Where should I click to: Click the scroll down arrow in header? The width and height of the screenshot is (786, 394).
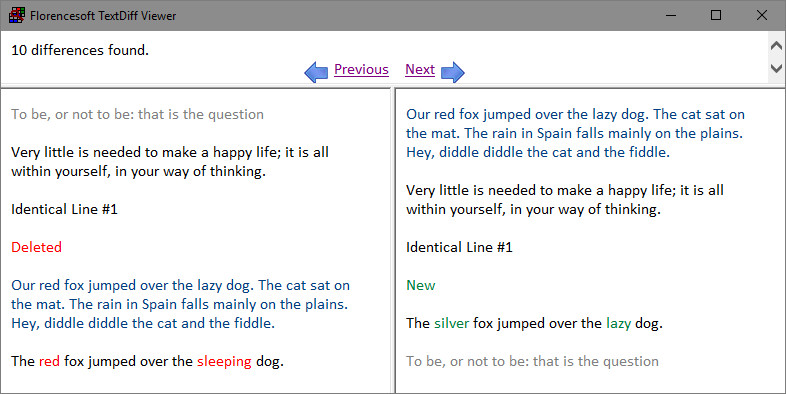pos(776,68)
